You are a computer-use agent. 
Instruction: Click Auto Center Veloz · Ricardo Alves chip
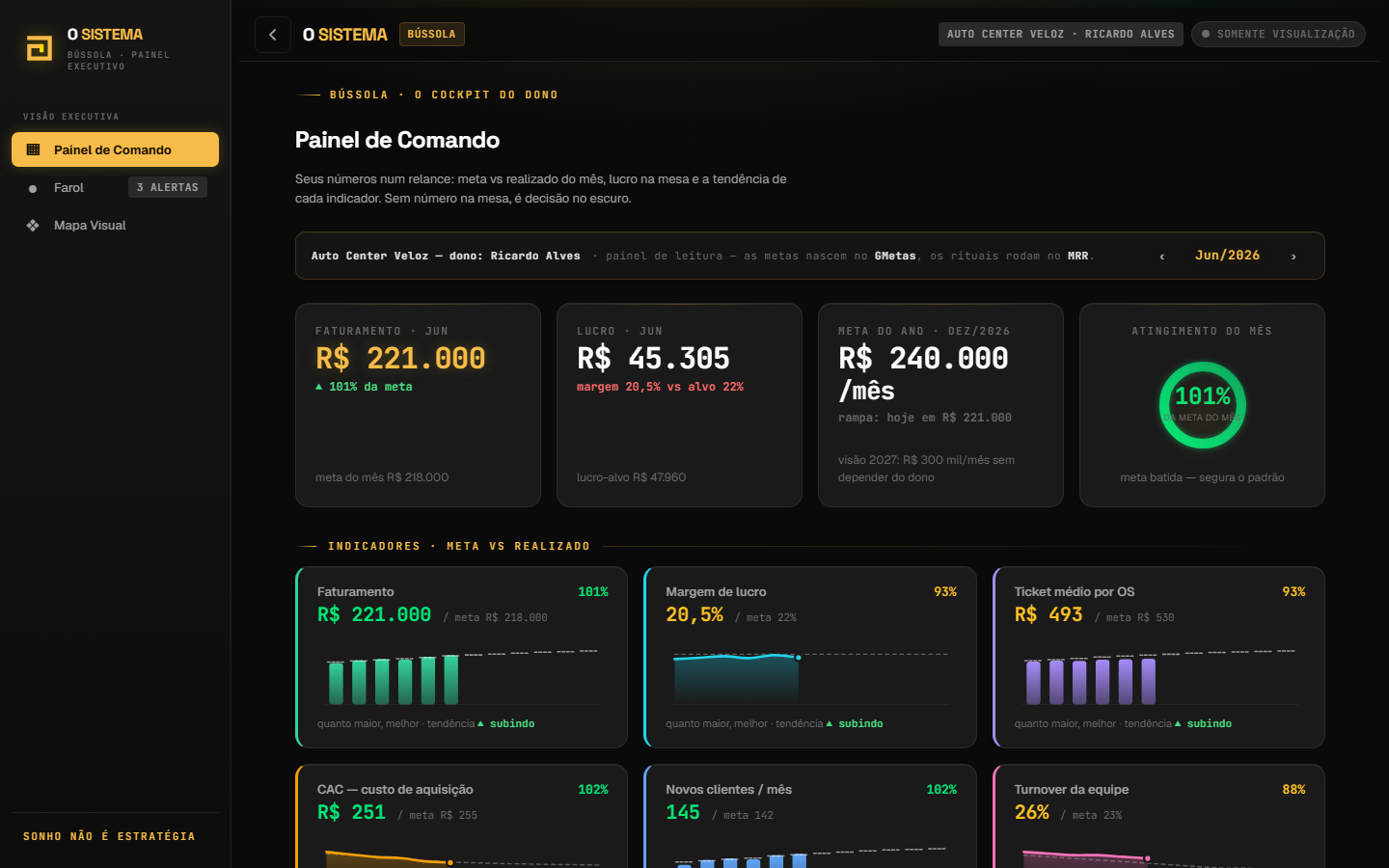[x=1061, y=34]
